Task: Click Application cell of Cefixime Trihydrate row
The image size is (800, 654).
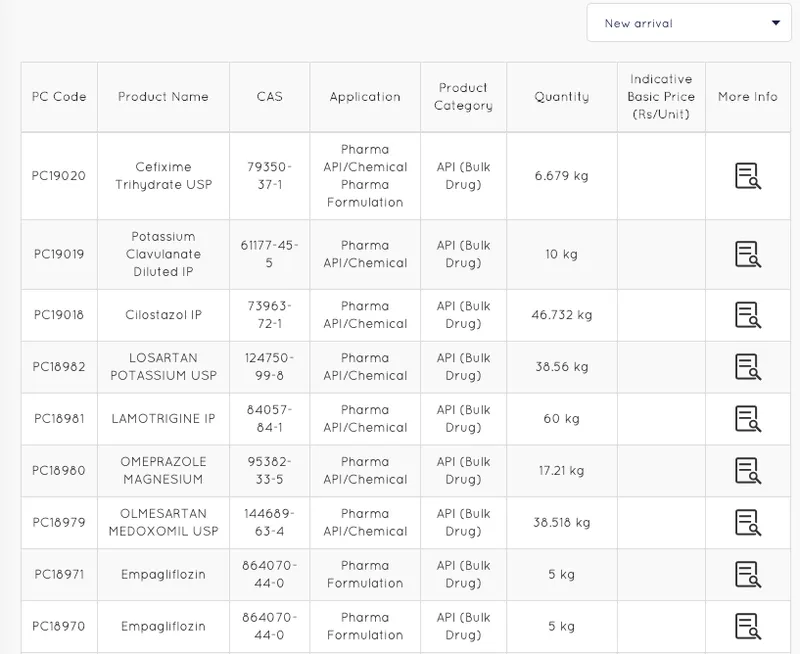Action: click(365, 176)
